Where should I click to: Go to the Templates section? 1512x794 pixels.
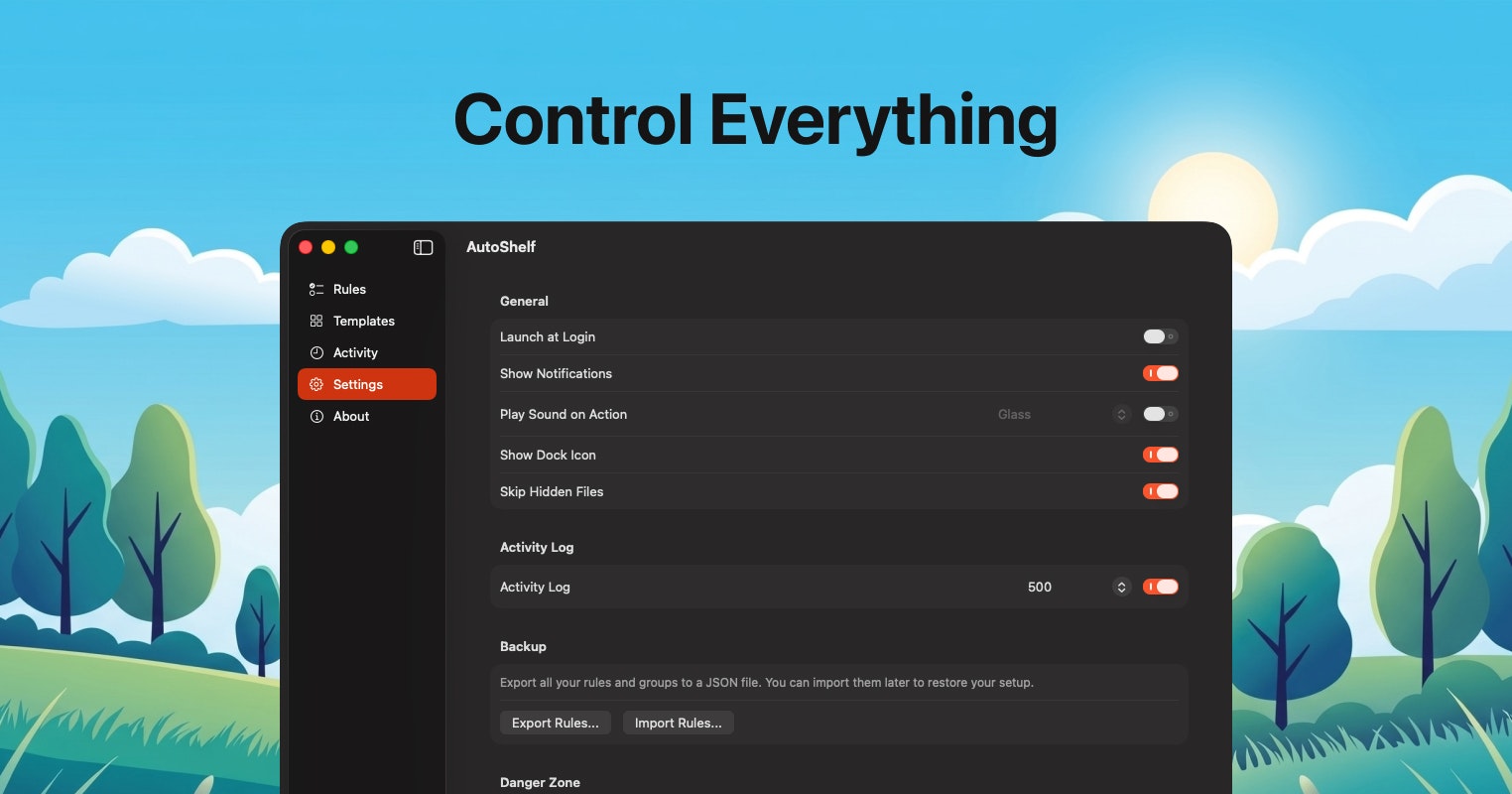click(x=367, y=321)
